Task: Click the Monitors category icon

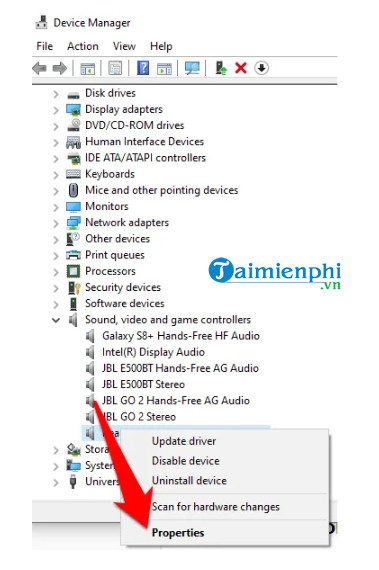Action: click(x=73, y=206)
